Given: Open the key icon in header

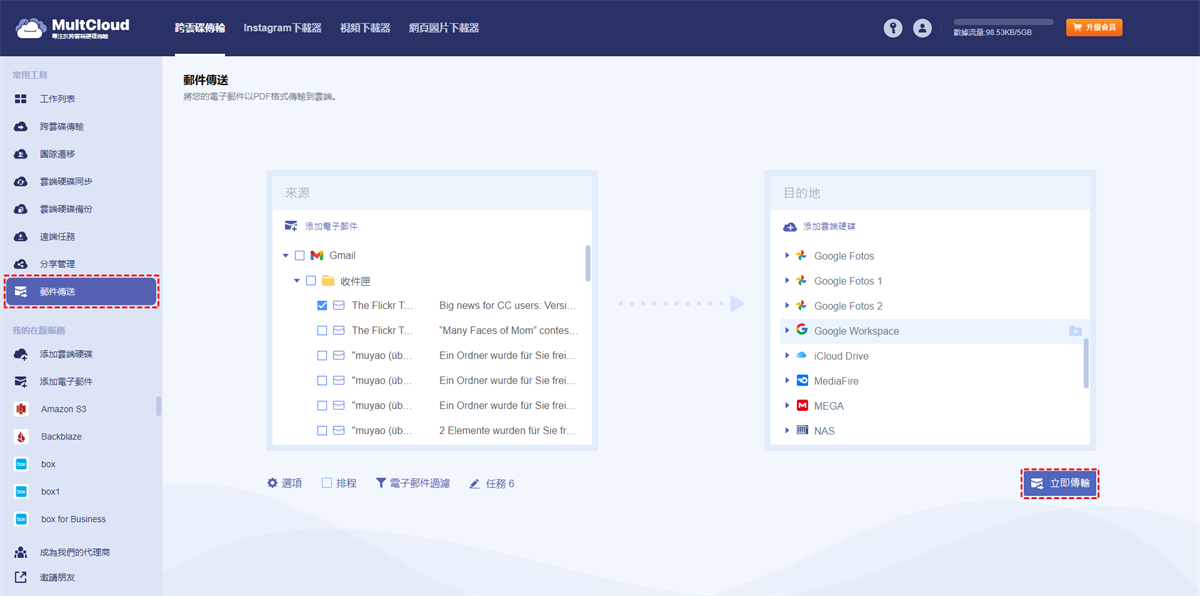Looking at the screenshot, I should click(x=893, y=28).
